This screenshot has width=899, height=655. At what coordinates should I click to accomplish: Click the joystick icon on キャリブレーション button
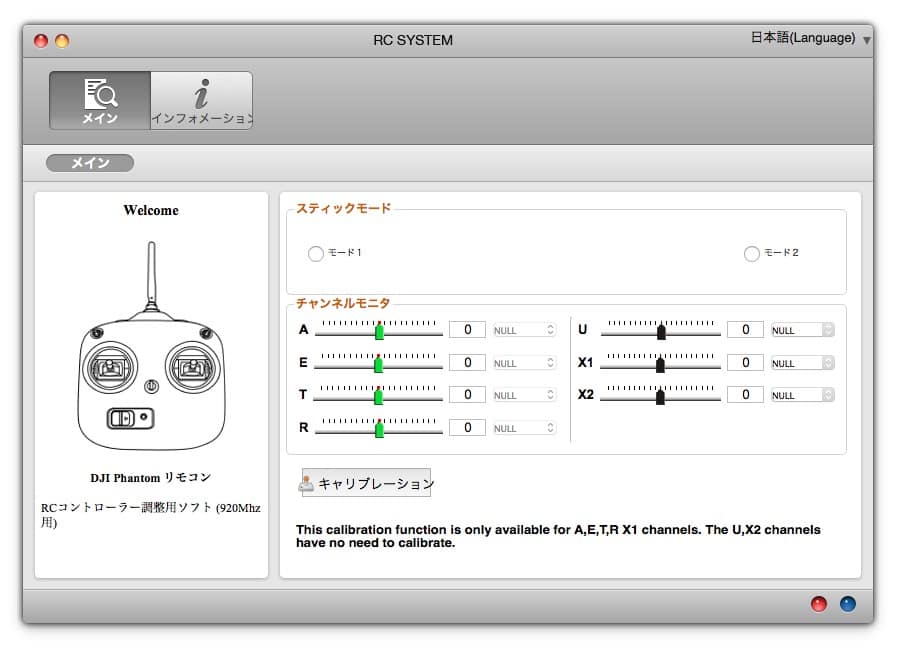tap(307, 484)
